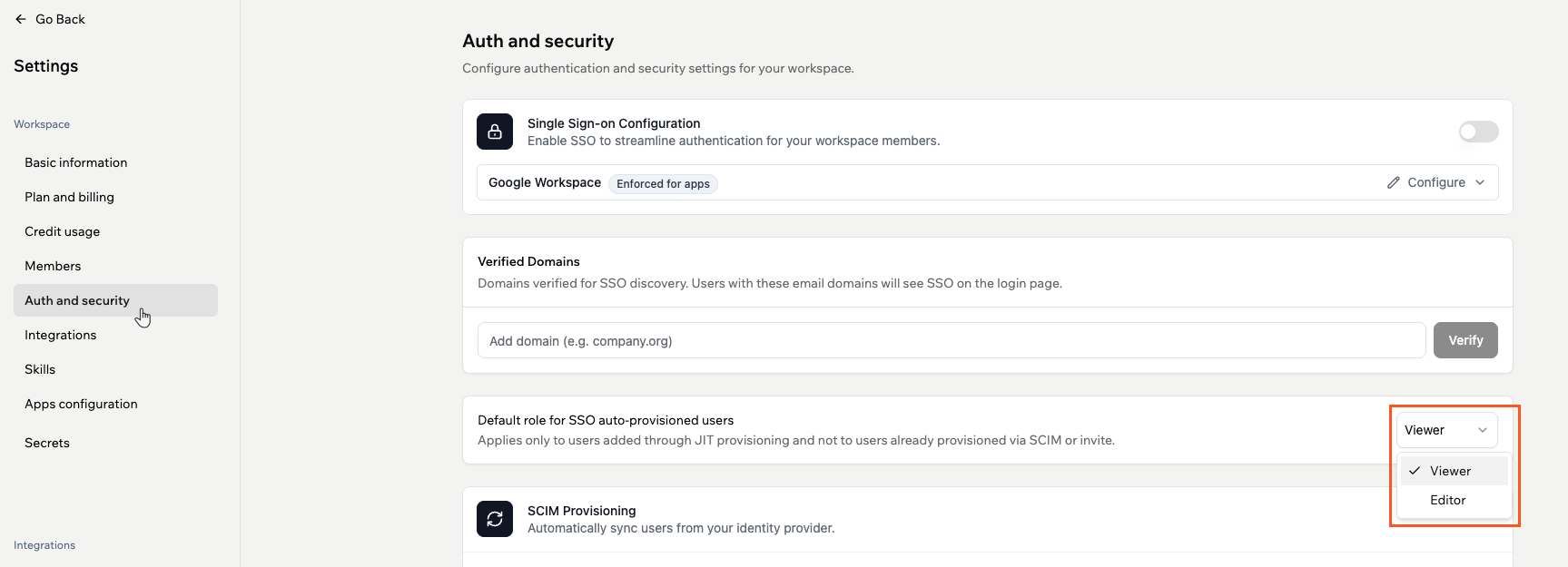Viewport: 1568px width, 567px height.
Task: Click the Workspace section label
Action: (42, 124)
